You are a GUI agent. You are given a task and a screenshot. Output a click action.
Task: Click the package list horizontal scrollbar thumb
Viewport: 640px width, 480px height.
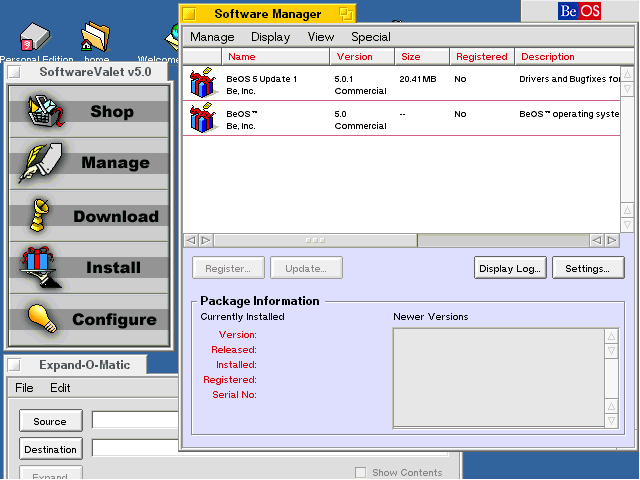click(315, 240)
